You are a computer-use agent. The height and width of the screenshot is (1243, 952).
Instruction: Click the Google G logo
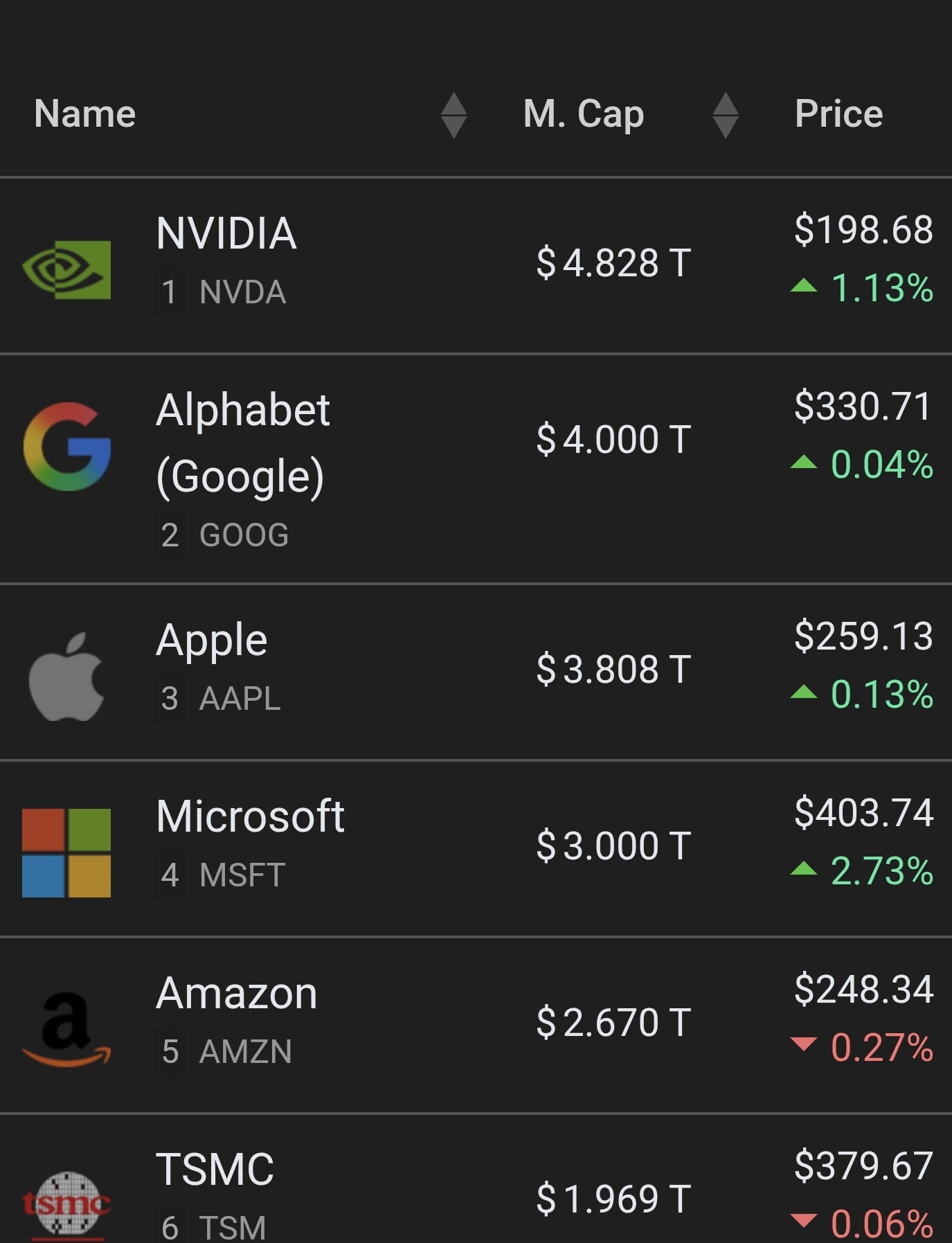[x=66, y=447]
